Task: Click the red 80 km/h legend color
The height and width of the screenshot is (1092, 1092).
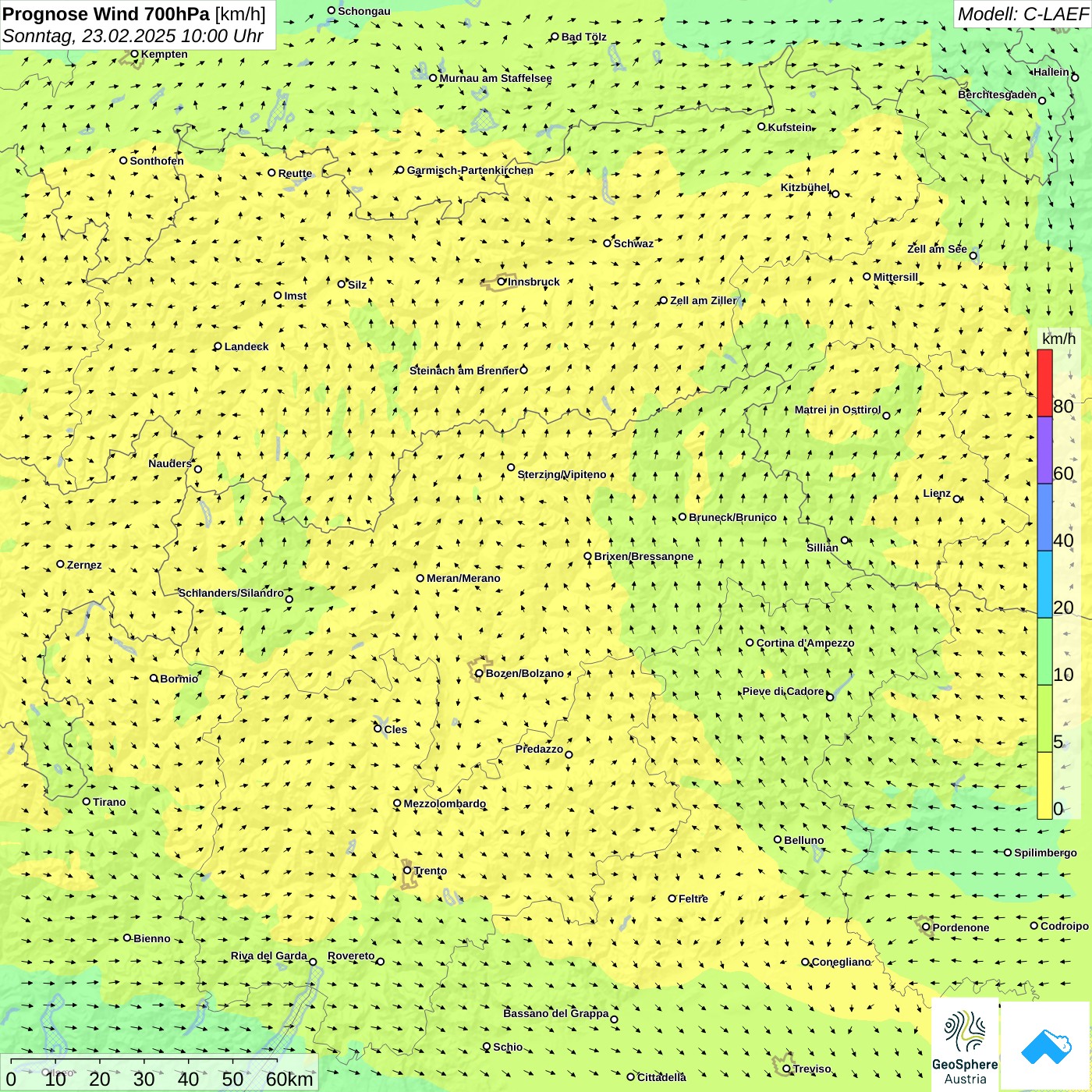Action: tap(1044, 383)
